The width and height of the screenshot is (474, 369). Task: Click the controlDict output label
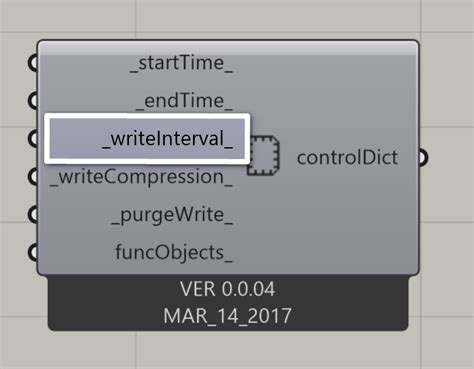[347, 157]
